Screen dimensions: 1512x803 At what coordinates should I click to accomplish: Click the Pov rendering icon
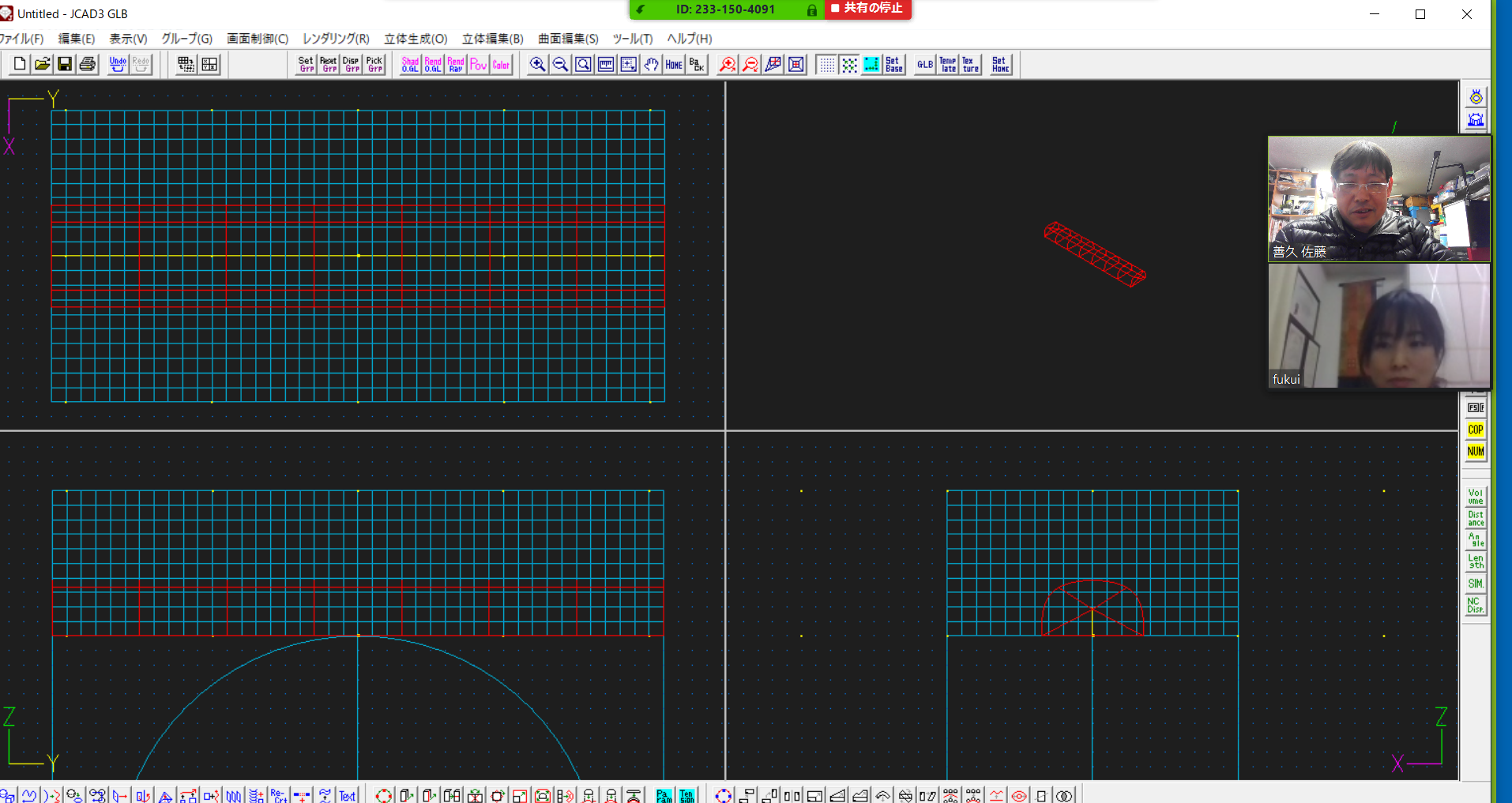[x=479, y=65]
